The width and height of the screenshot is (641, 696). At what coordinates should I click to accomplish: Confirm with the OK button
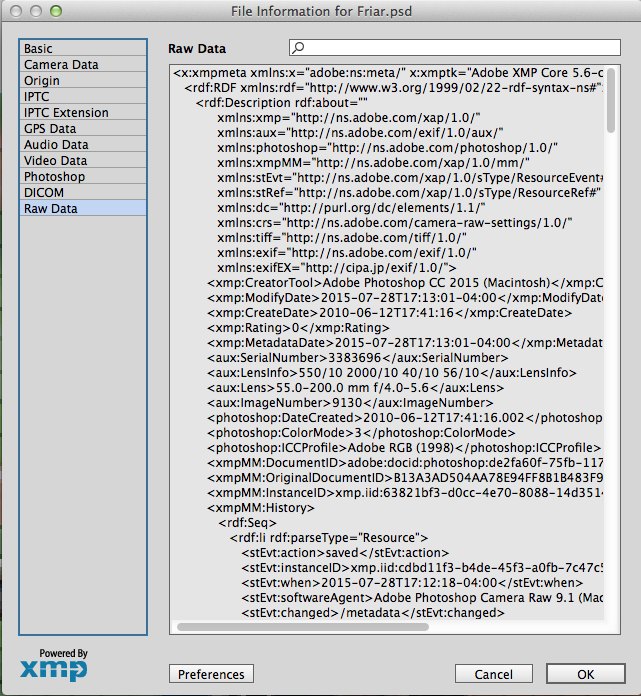[x=586, y=674]
